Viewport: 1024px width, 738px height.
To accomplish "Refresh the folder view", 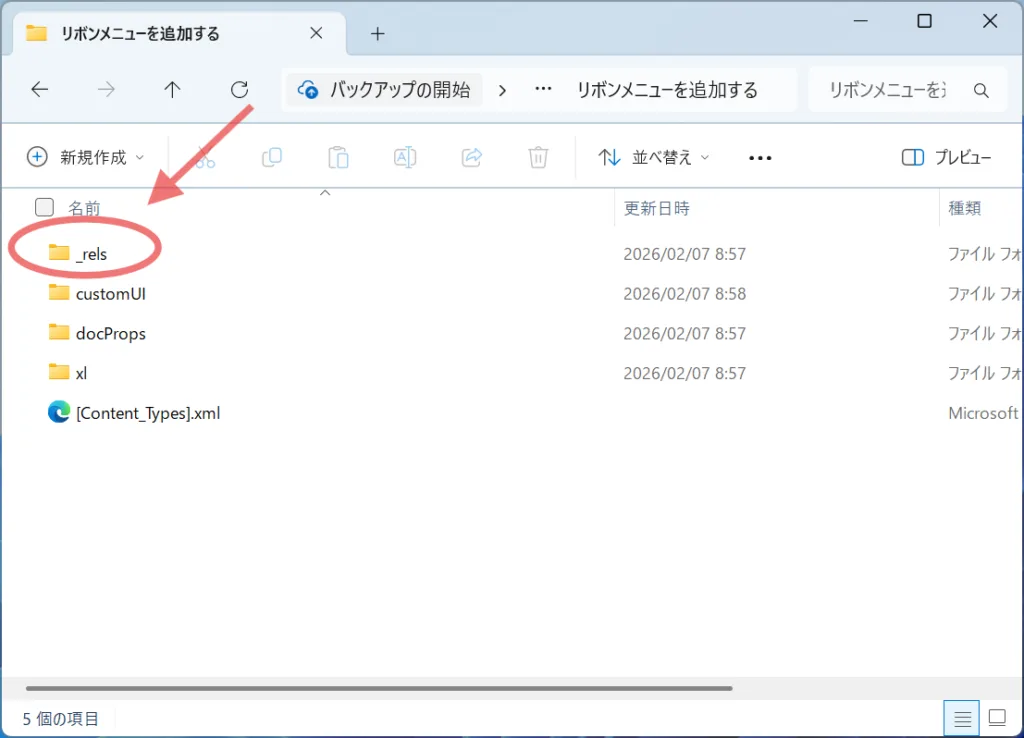I will pos(239,89).
